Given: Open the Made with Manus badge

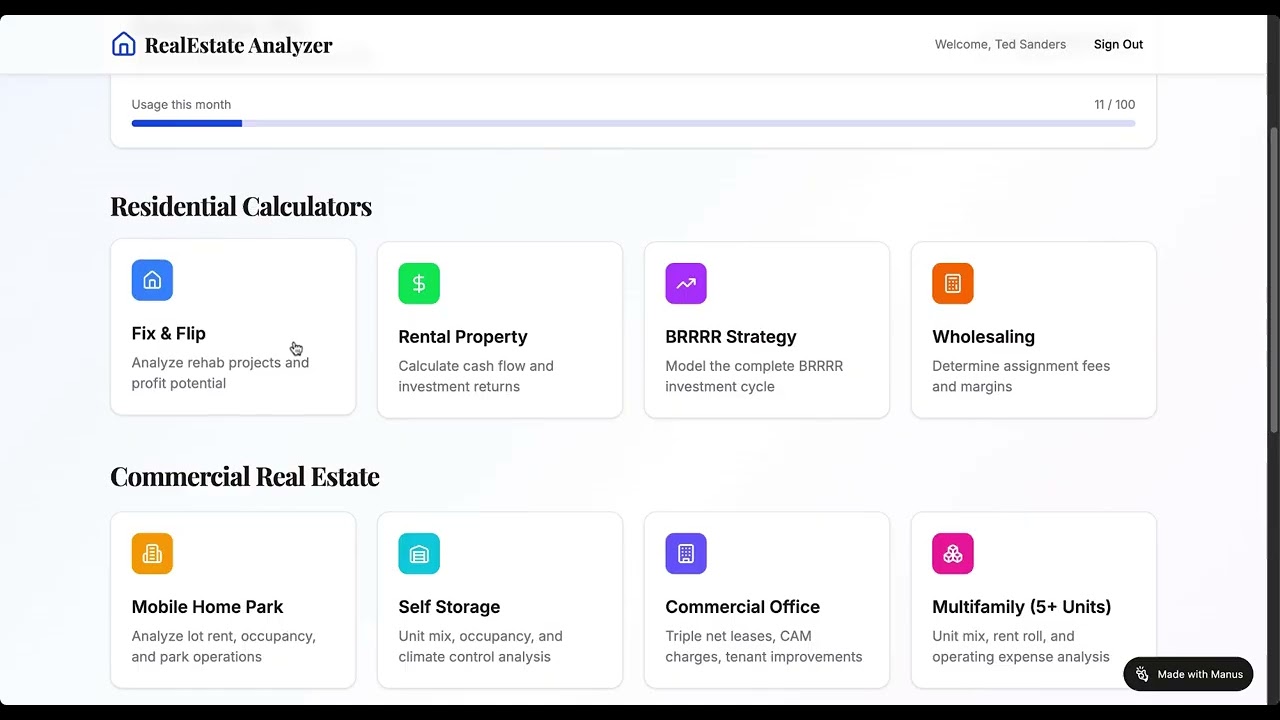Looking at the screenshot, I should [x=1188, y=674].
